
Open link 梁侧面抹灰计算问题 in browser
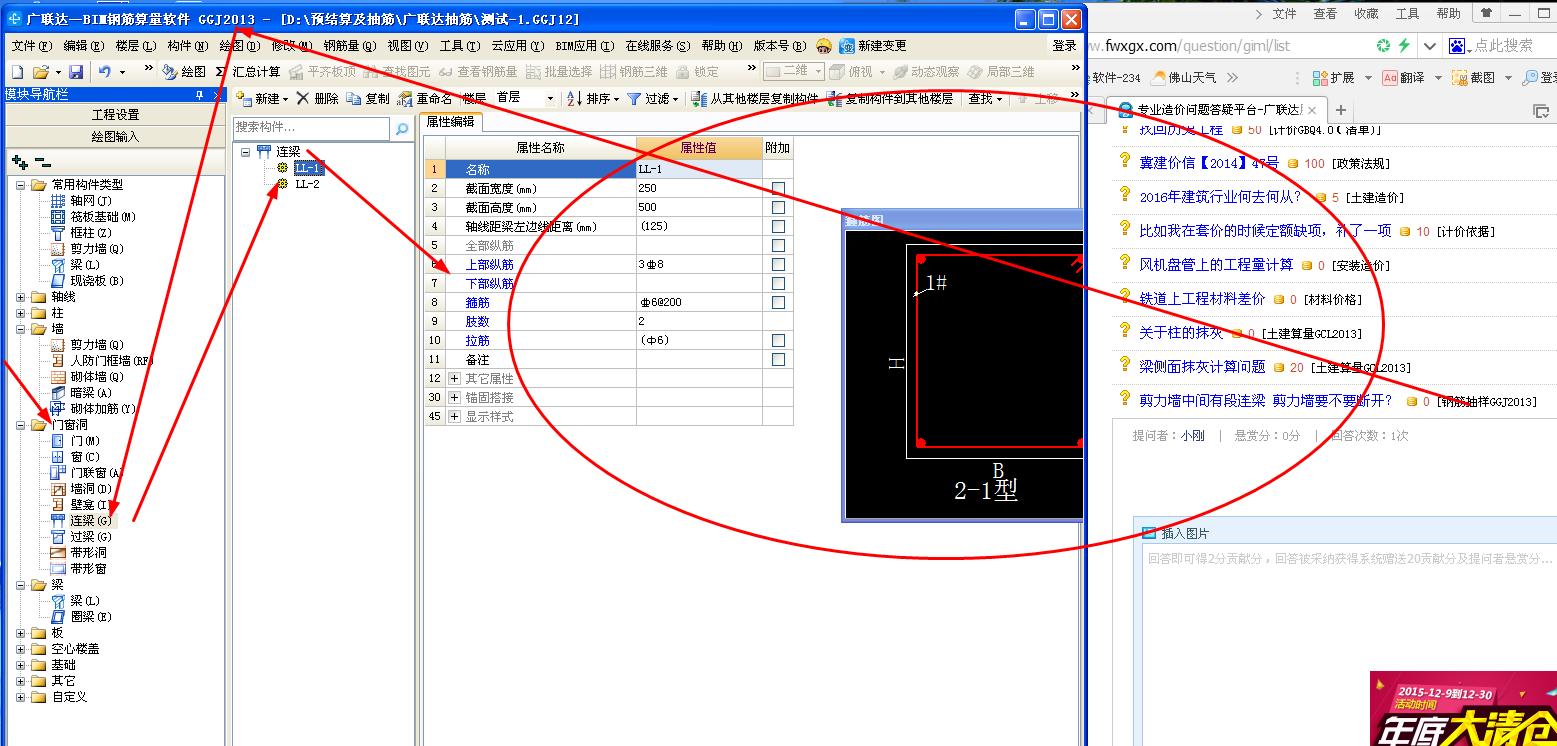(1202, 367)
